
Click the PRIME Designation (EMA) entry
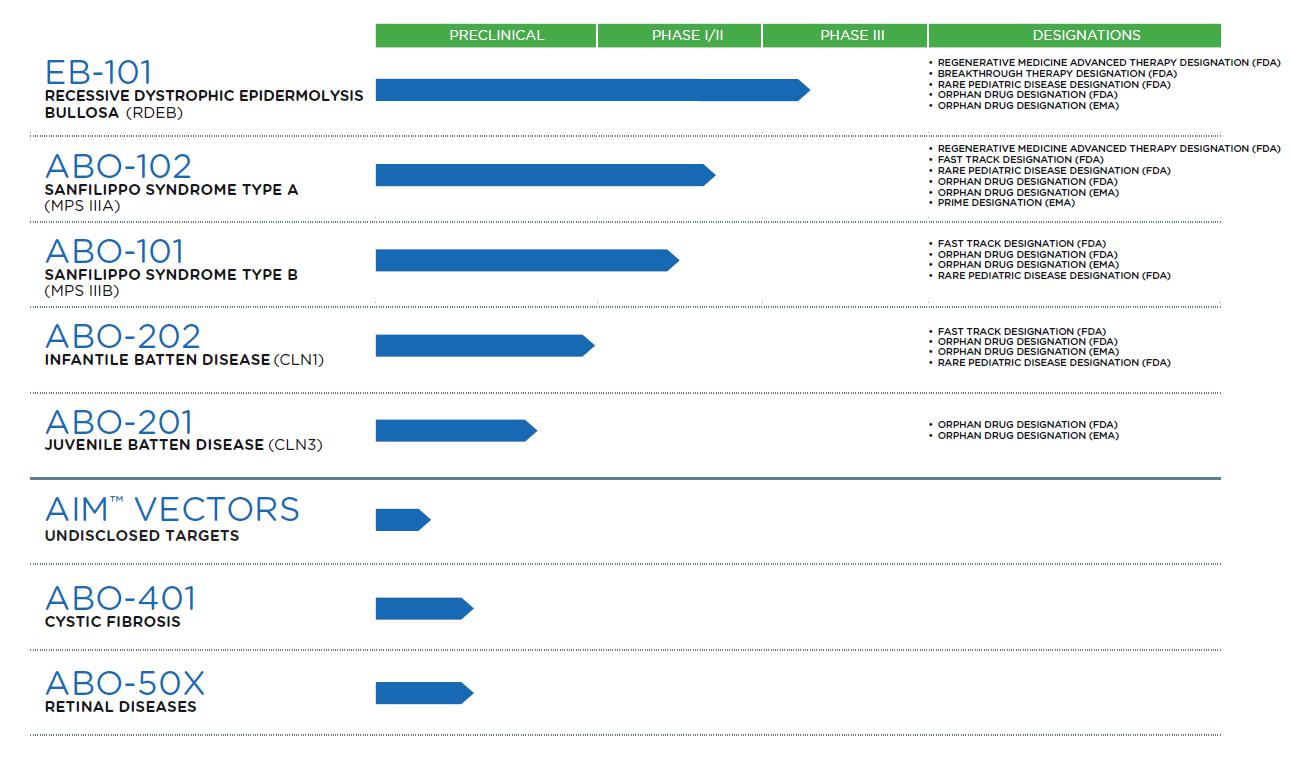tap(1006, 203)
